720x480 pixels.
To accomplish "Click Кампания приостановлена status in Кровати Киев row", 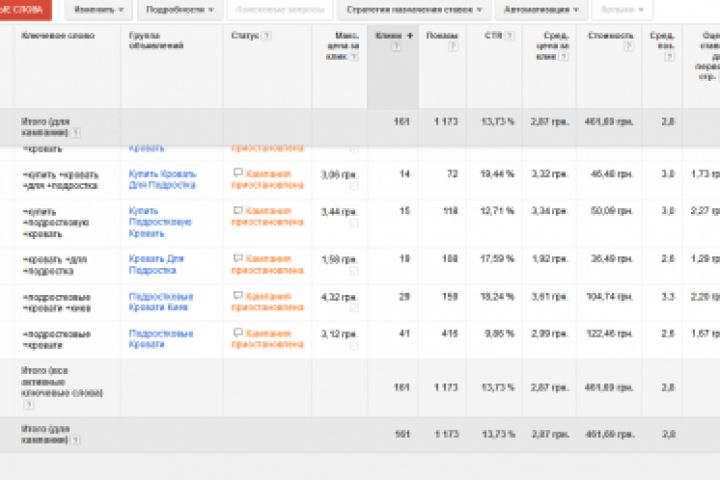I will 267,302.
